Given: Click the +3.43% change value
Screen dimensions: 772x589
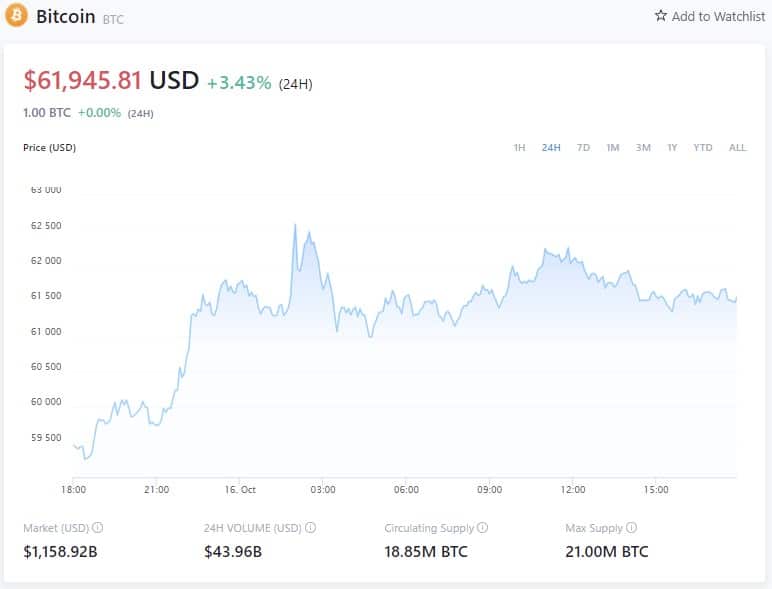Looking at the screenshot, I should click(x=239, y=83).
